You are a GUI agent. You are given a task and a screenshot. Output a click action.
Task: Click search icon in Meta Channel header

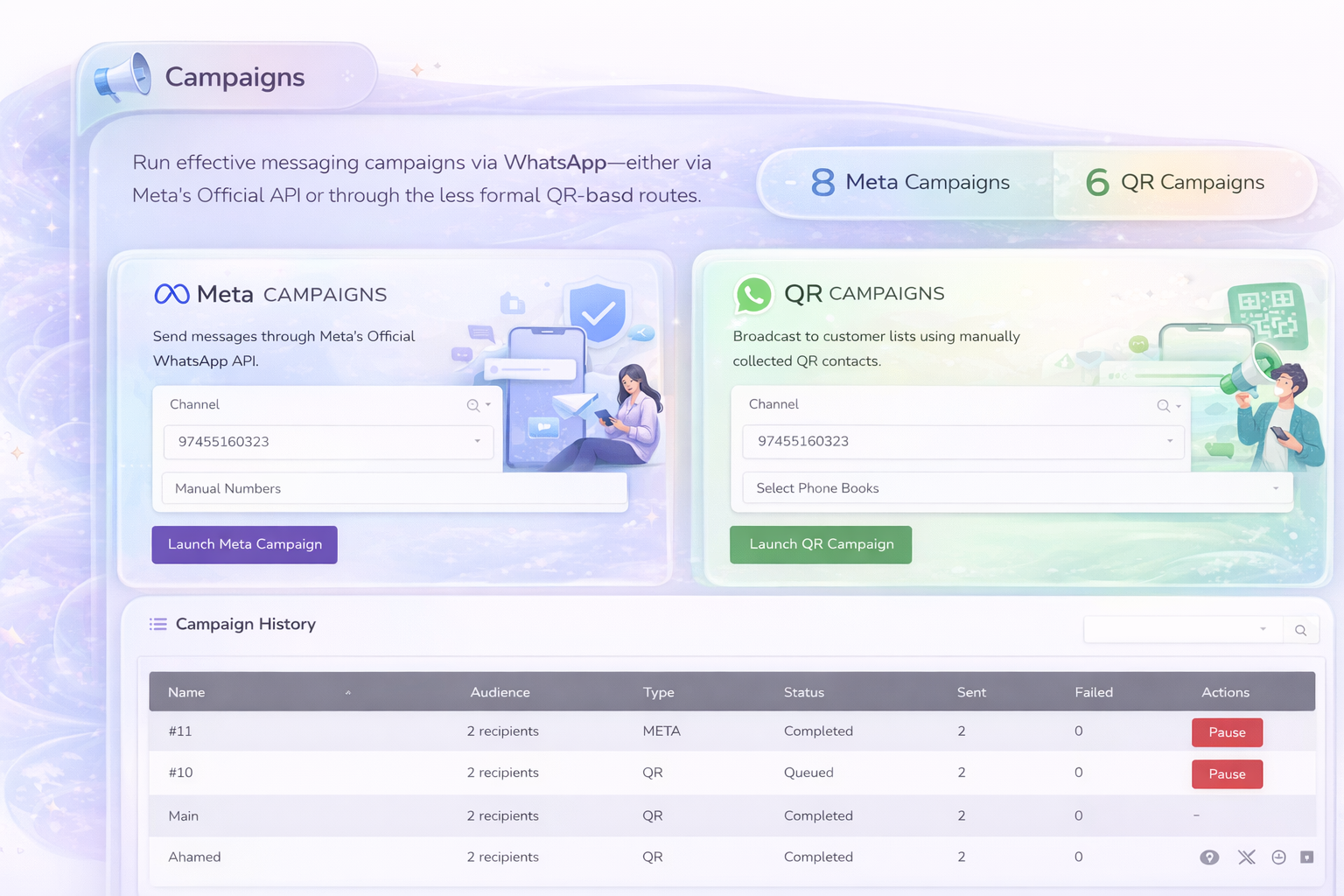point(472,405)
